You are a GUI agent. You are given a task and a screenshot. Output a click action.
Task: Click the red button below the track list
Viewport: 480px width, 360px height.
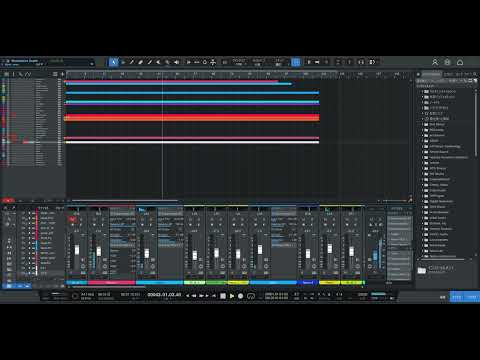tap(8, 201)
